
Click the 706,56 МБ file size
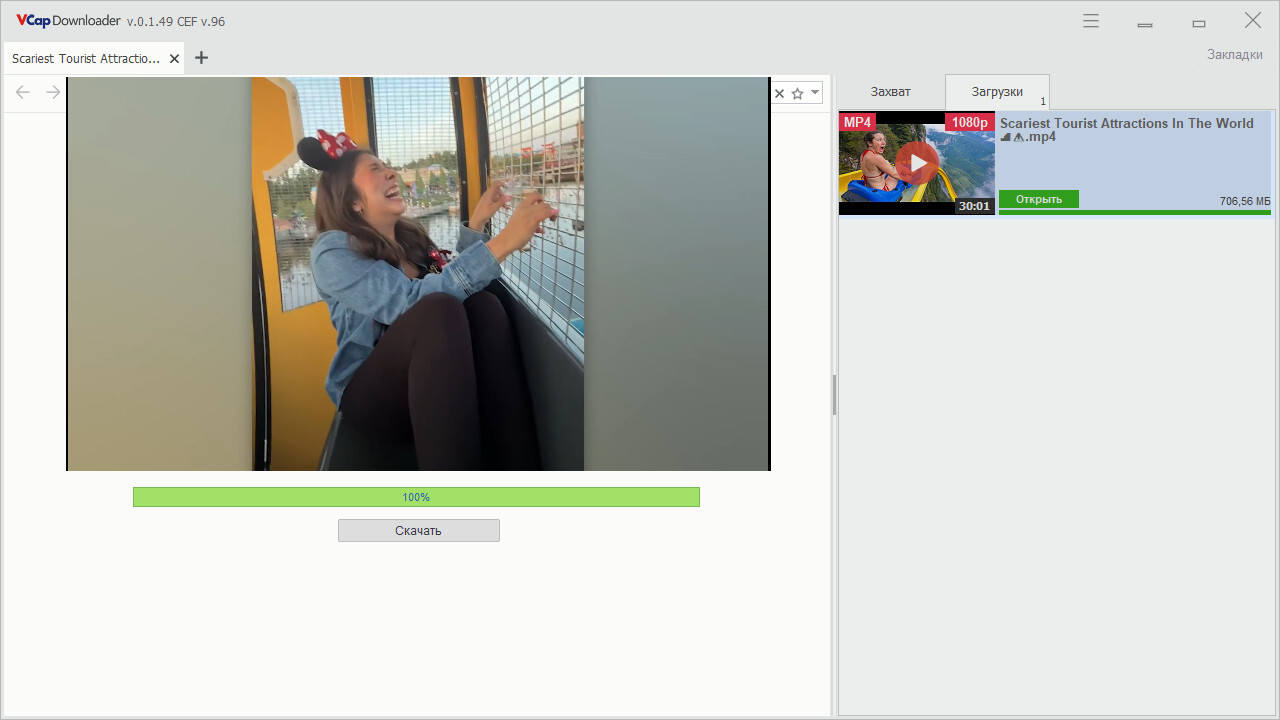point(1245,202)
